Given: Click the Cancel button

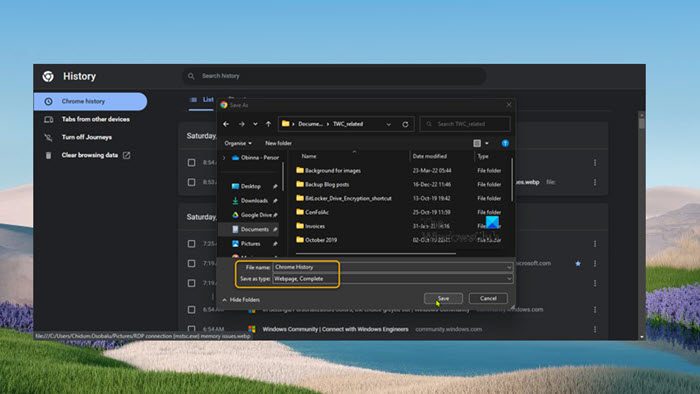Looking at the screenshot, I should (488, 298).
